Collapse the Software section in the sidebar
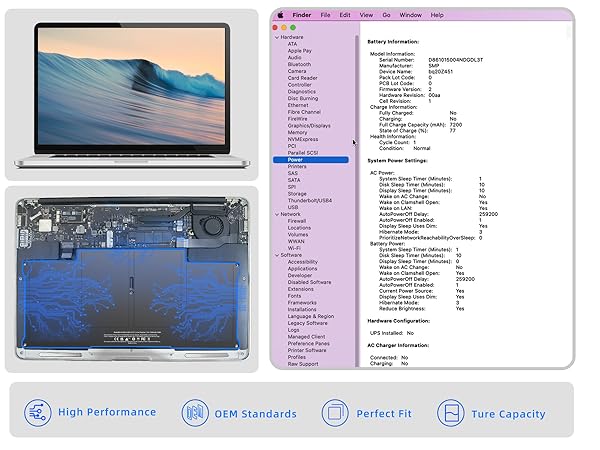 [x=276, y=255]
